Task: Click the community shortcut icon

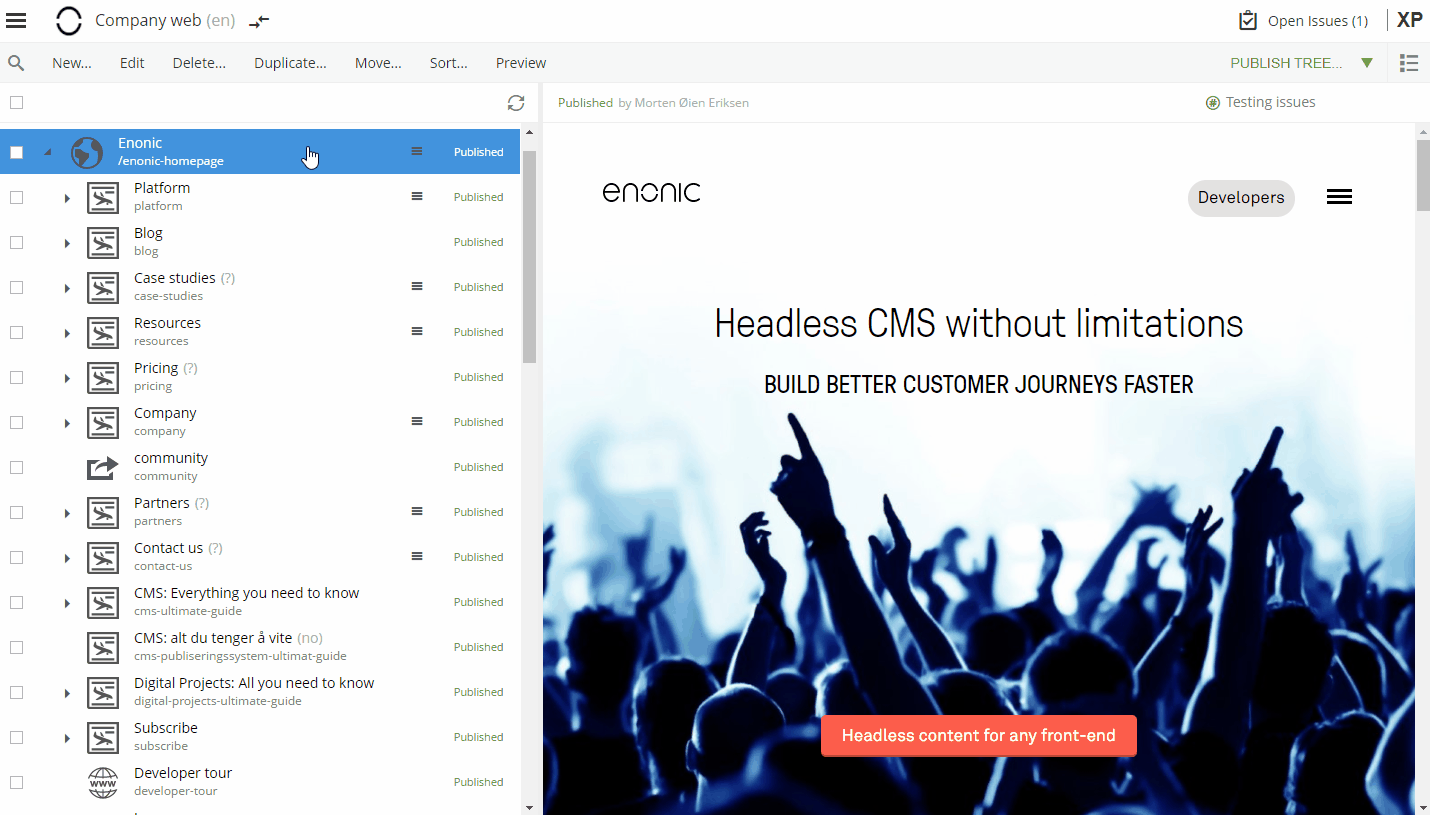Action: coord(103,467)
